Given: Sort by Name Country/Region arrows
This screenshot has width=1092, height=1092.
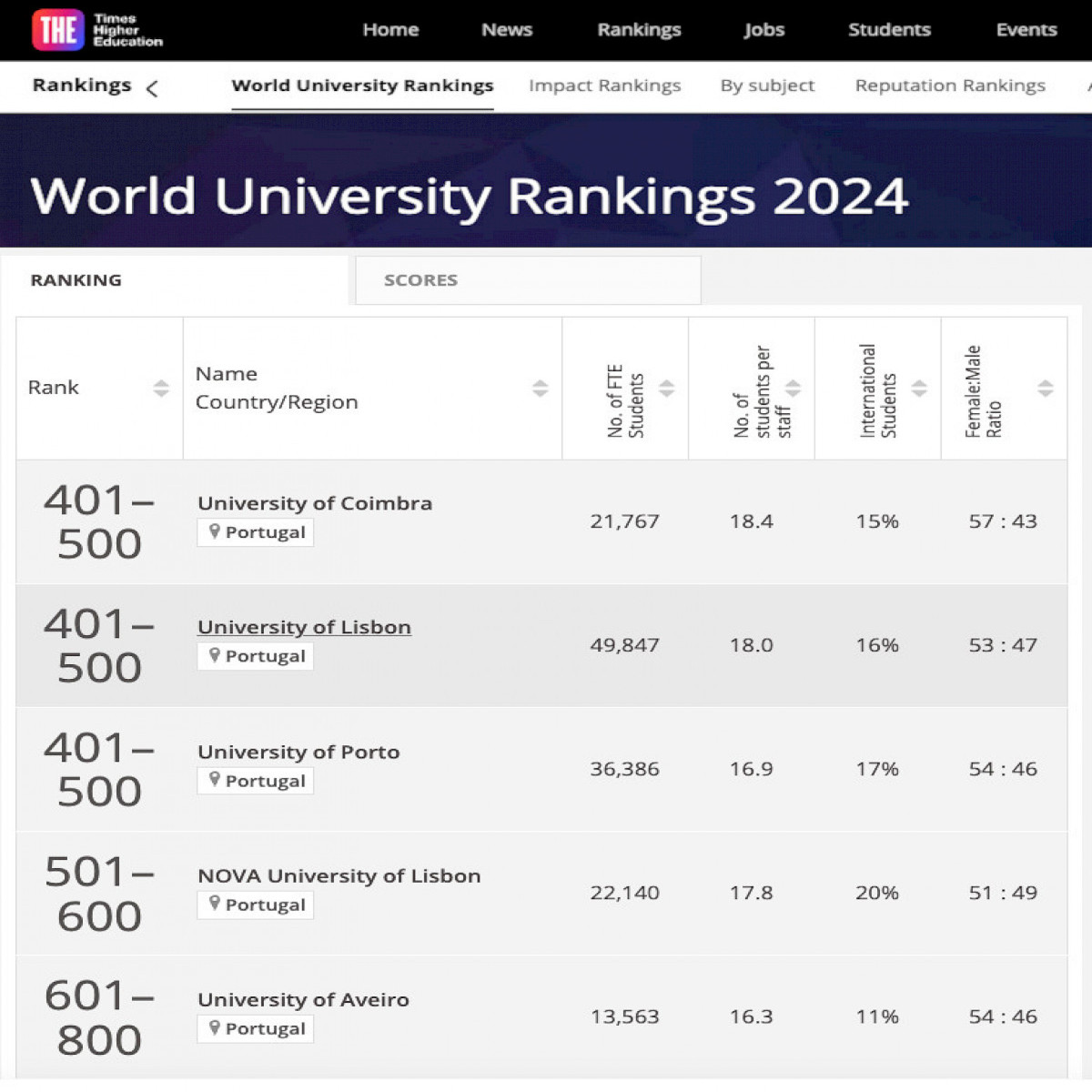Looking at the screenshot, I should [x=541, y=389].
